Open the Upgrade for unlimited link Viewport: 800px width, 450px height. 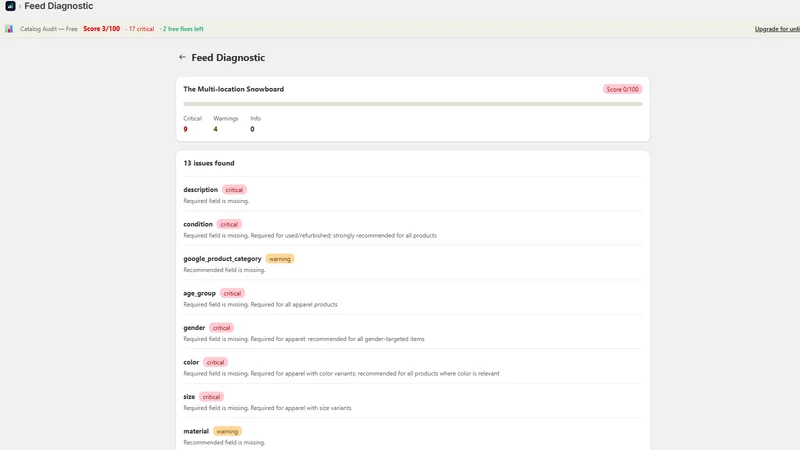click(x=777, y=29)
